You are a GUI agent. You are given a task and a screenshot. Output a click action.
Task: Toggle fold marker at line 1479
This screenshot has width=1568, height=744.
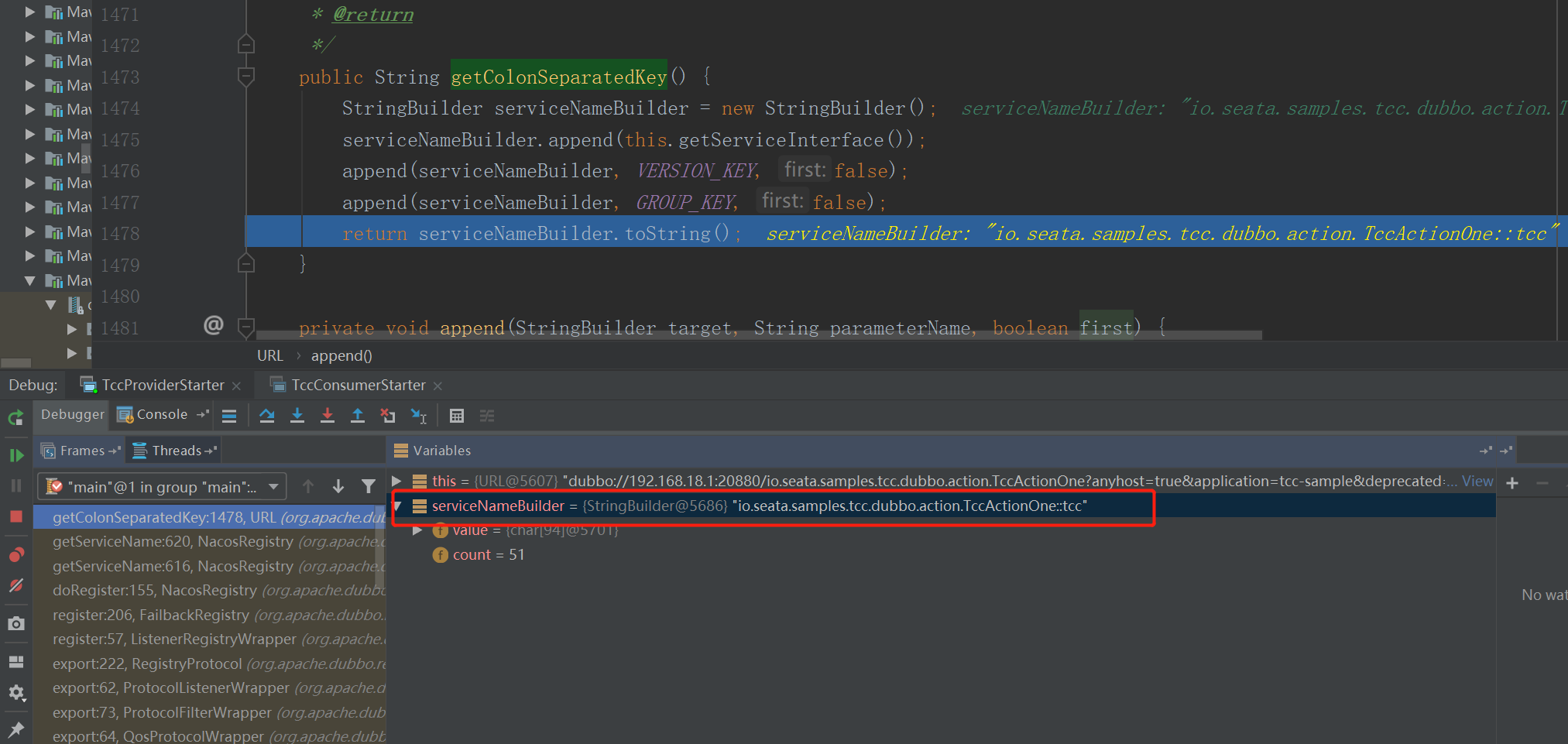[x=246, y=264]
